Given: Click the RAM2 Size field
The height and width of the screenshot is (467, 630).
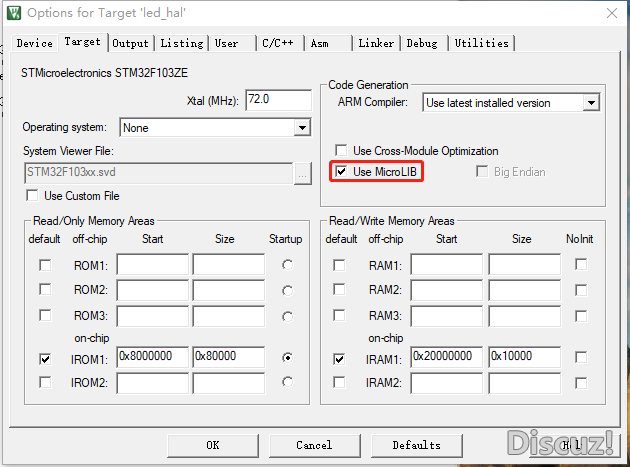Looking at the screenshot, I should click(x=524, y=290).
